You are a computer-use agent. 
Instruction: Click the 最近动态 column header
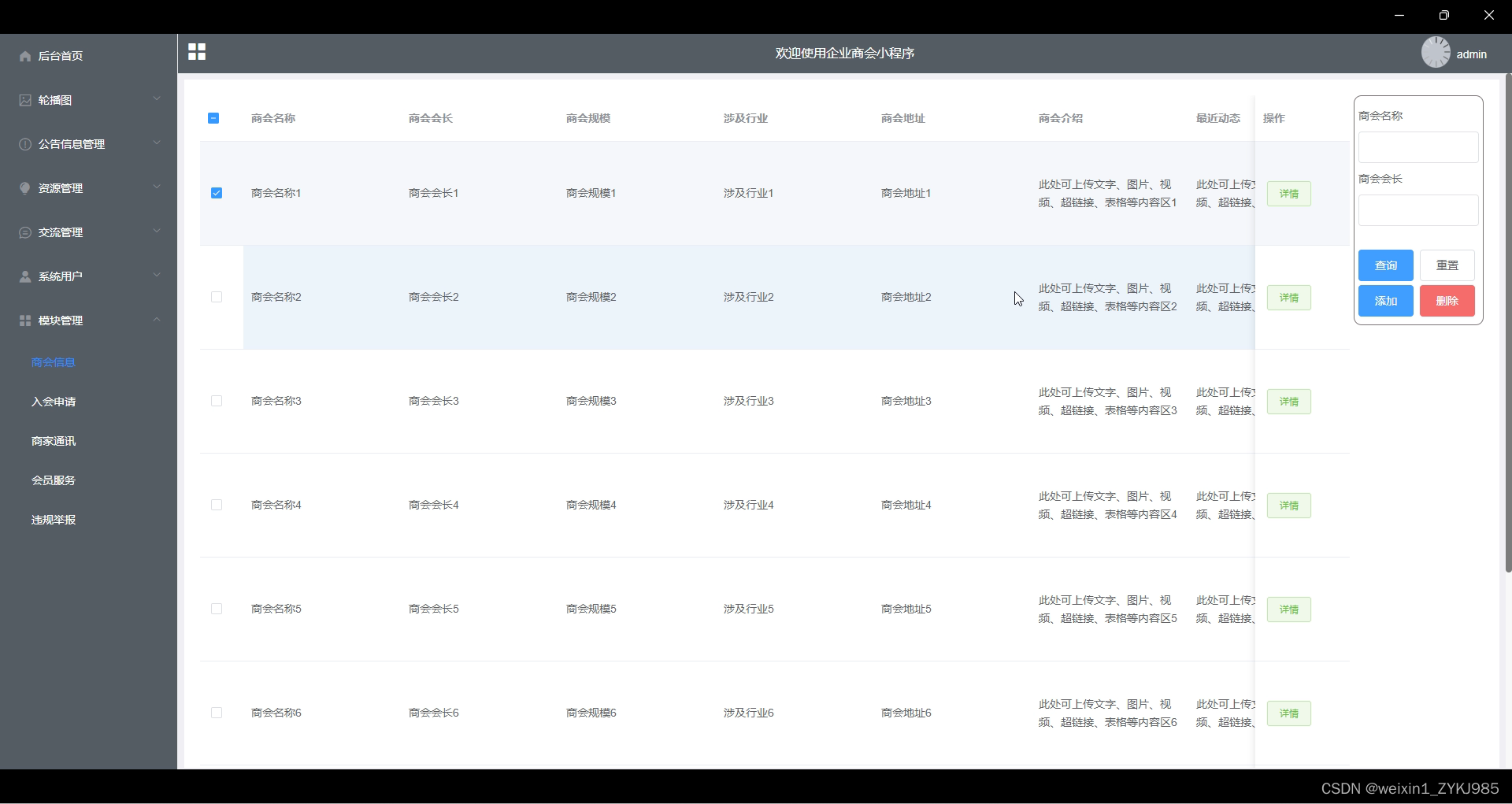click(1218, 118)
